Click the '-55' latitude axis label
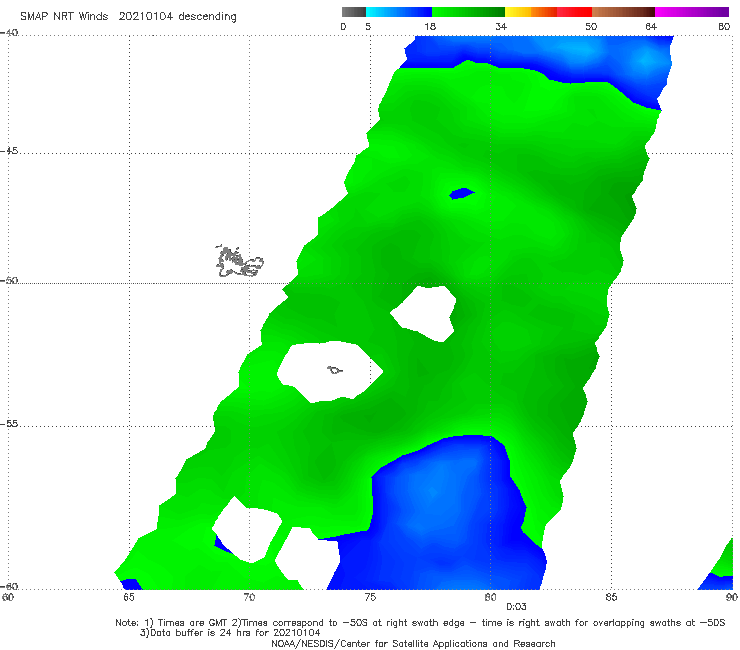 point(9,424)
